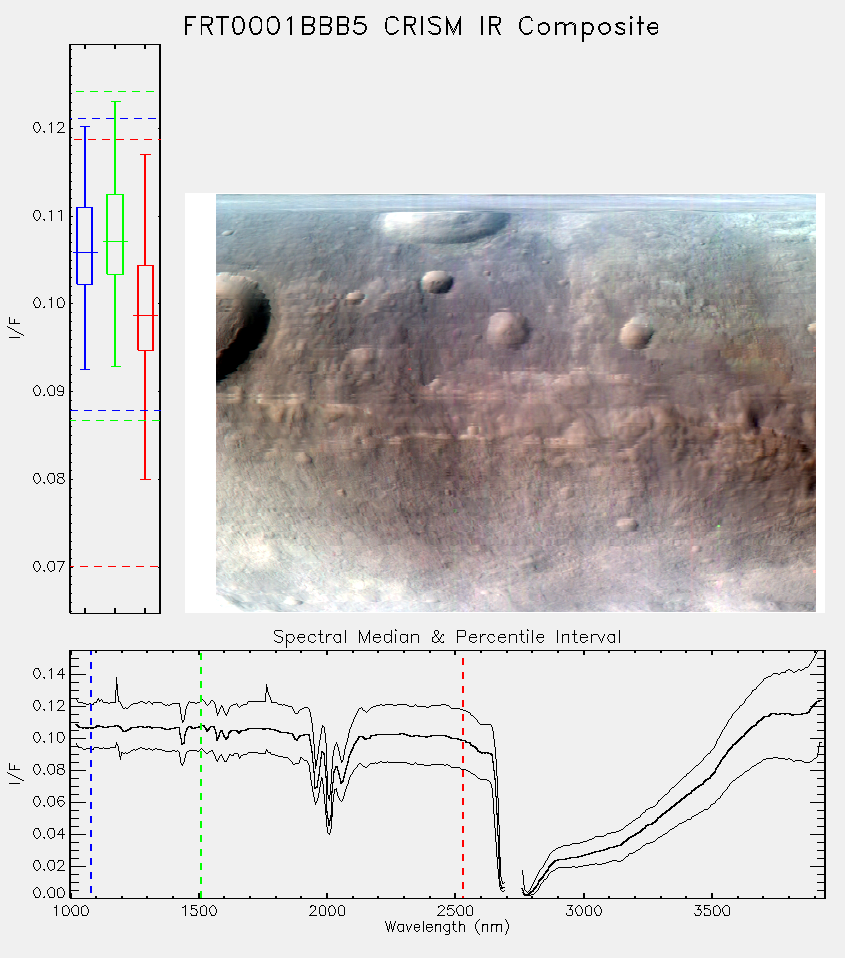Select the green dashed wavelength marker at 1500
The width and height of the screenshot is (845, 958).
pos(200,774)
